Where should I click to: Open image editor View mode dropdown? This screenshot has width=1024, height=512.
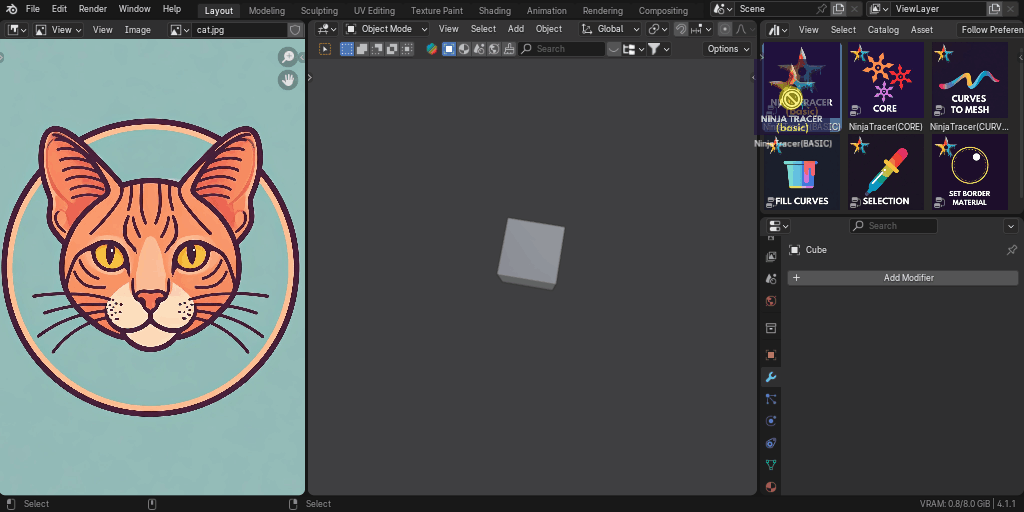[x=59, y=30]
